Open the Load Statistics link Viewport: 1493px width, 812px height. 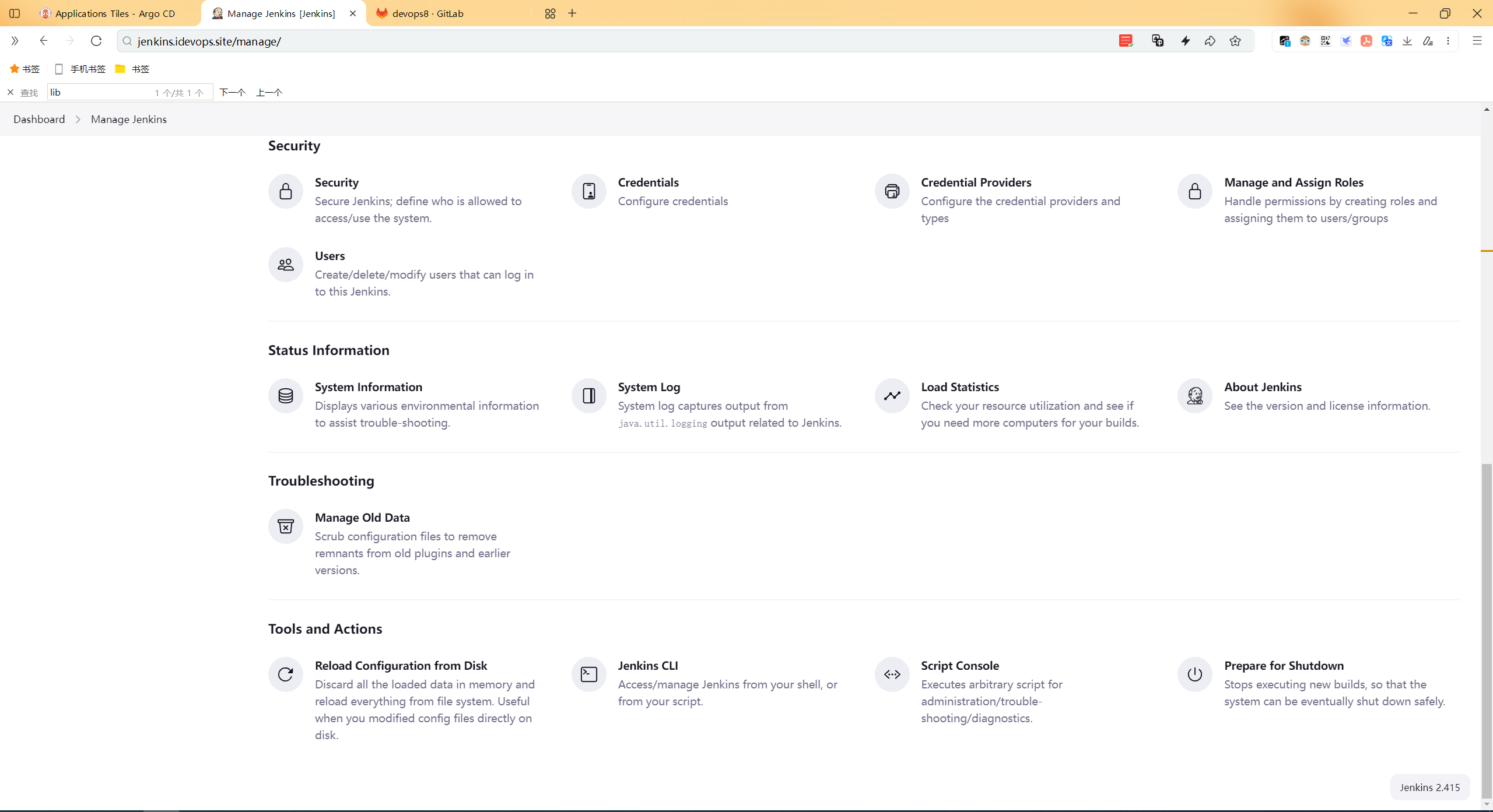point(960,387)
